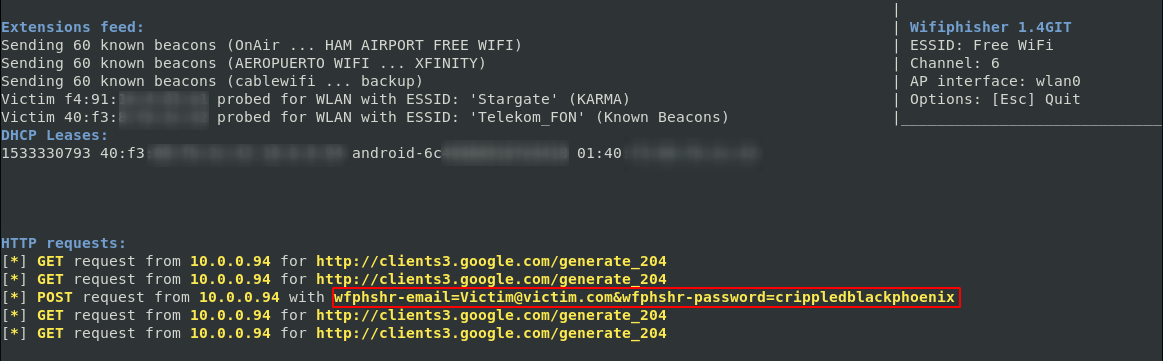Click Options: [Esc] Quit text
Viewport: 1163px width, 361px height.
point(995,99)
